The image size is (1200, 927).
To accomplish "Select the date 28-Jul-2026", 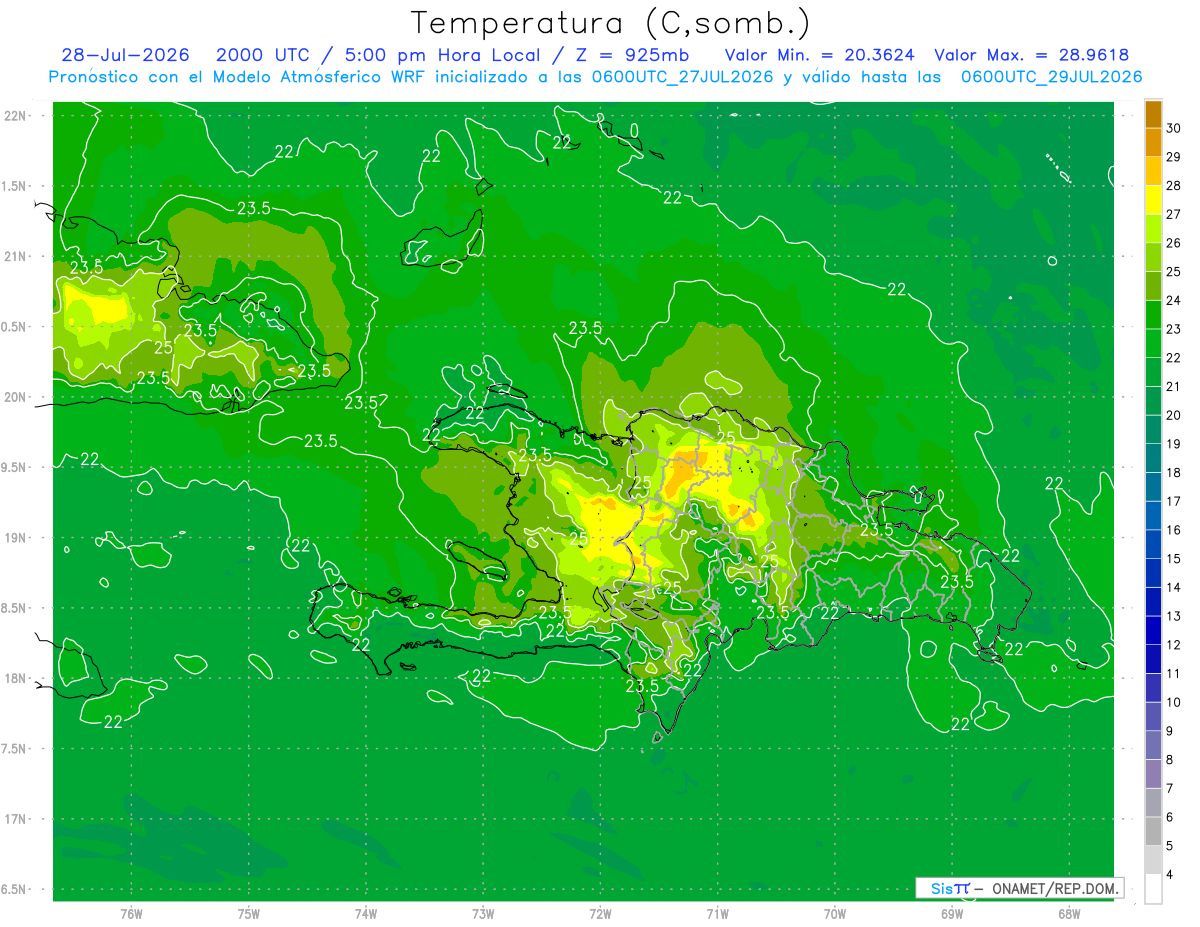I will pos(125,55).
